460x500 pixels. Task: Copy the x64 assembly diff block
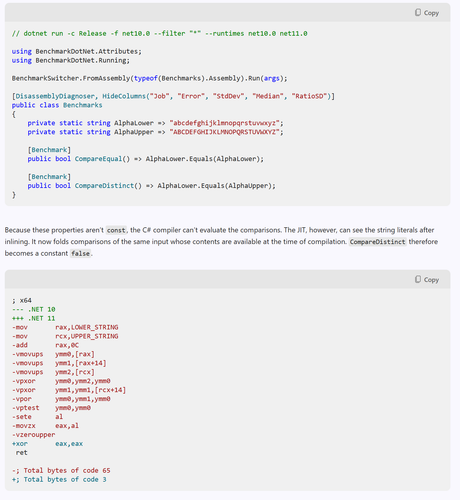click(x=427, y=279)
